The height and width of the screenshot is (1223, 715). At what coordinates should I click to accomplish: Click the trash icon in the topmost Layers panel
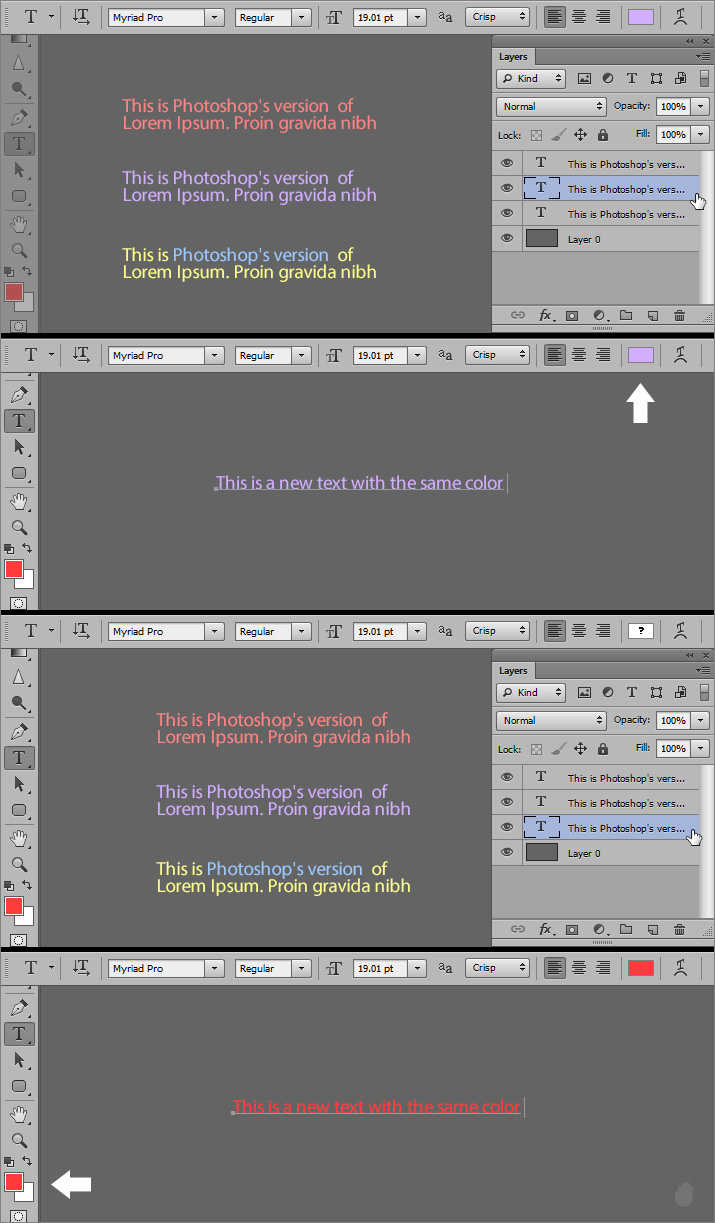679,315
